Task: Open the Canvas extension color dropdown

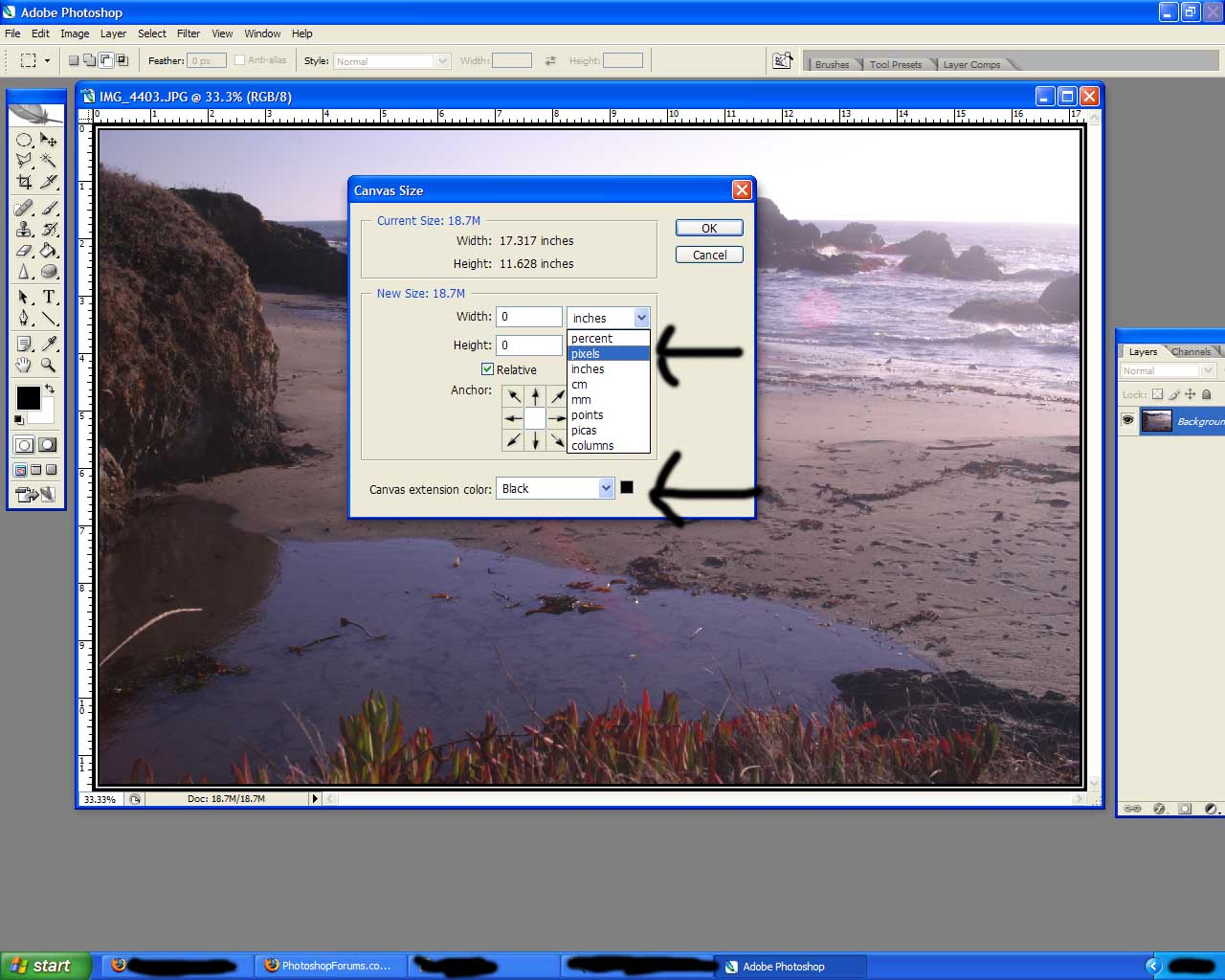Action: point(607,488)
